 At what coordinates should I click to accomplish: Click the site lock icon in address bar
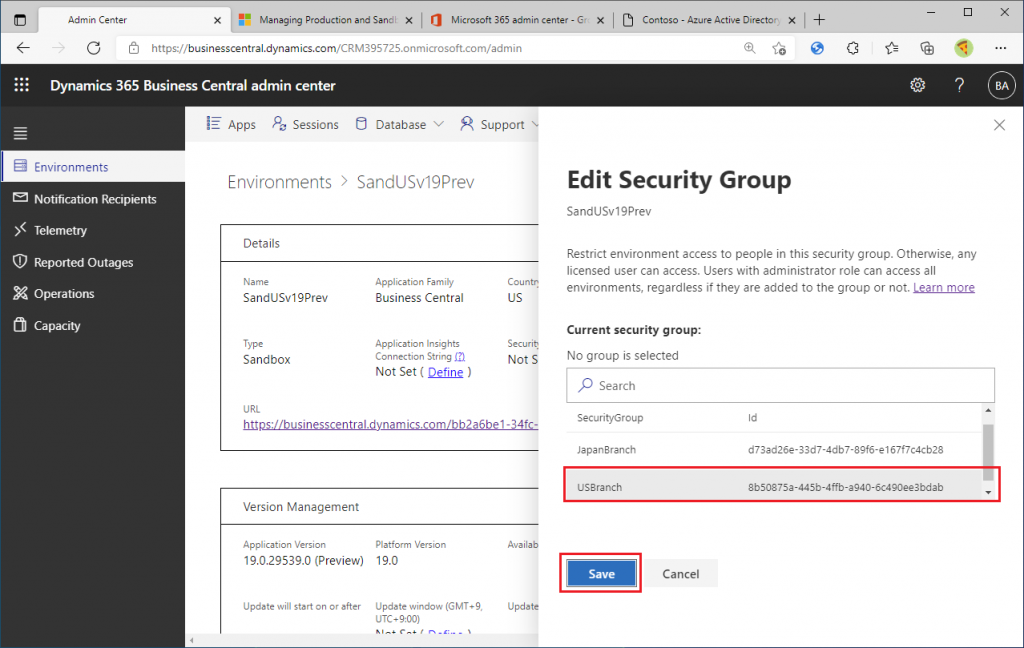[x=134, y=48]
